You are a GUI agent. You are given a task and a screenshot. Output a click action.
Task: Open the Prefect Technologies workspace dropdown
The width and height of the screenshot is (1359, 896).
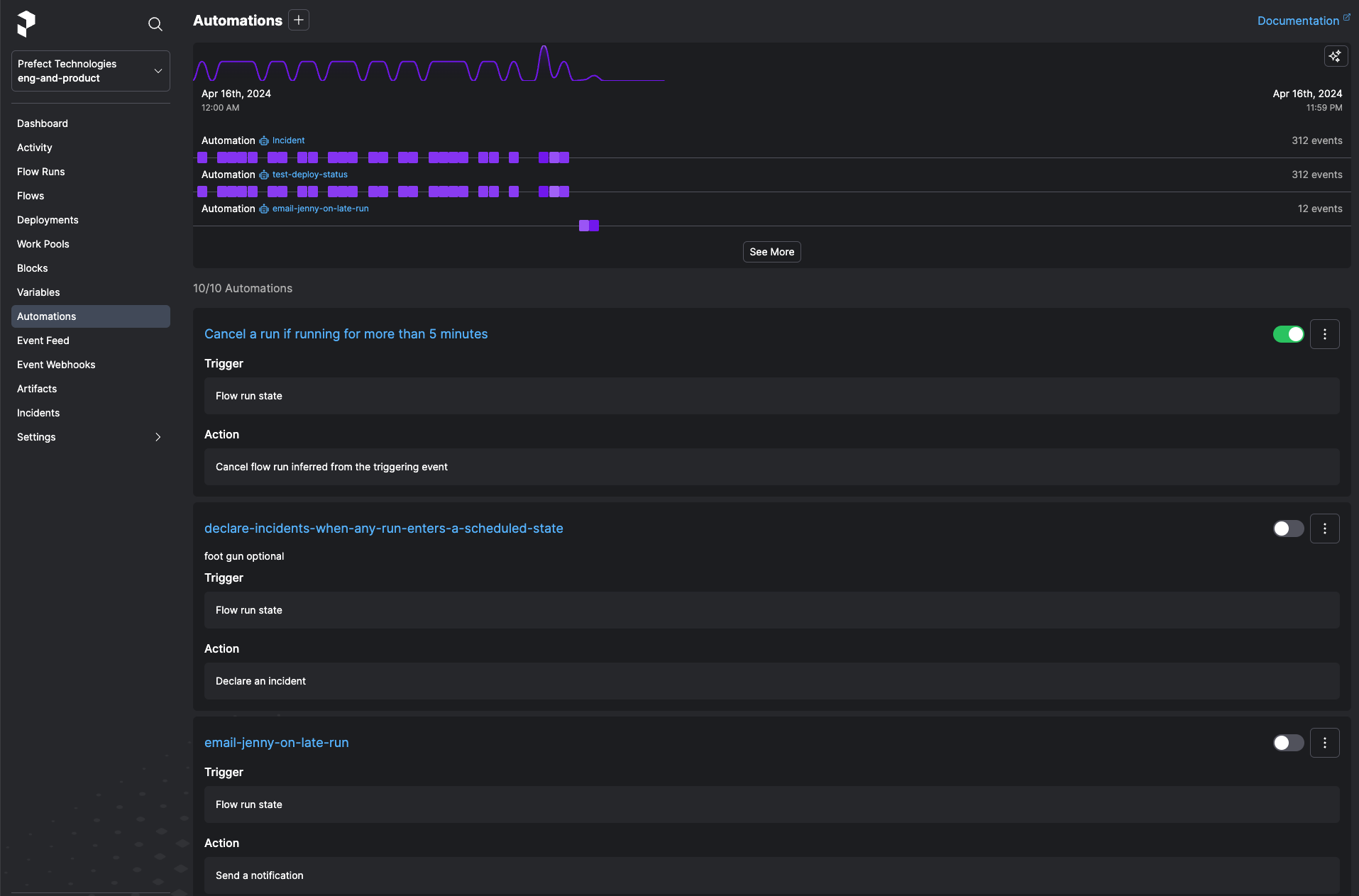[91, 71]
